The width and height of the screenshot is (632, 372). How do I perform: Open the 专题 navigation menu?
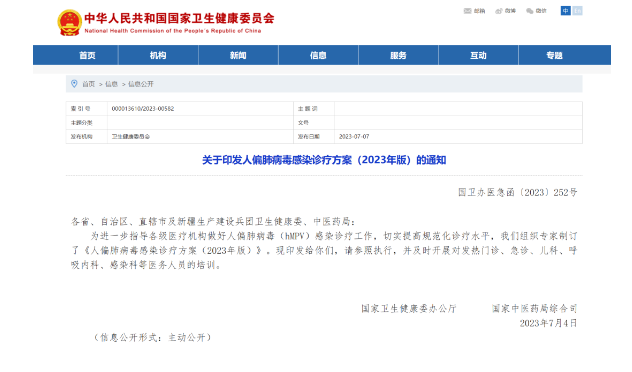point(555,55)
